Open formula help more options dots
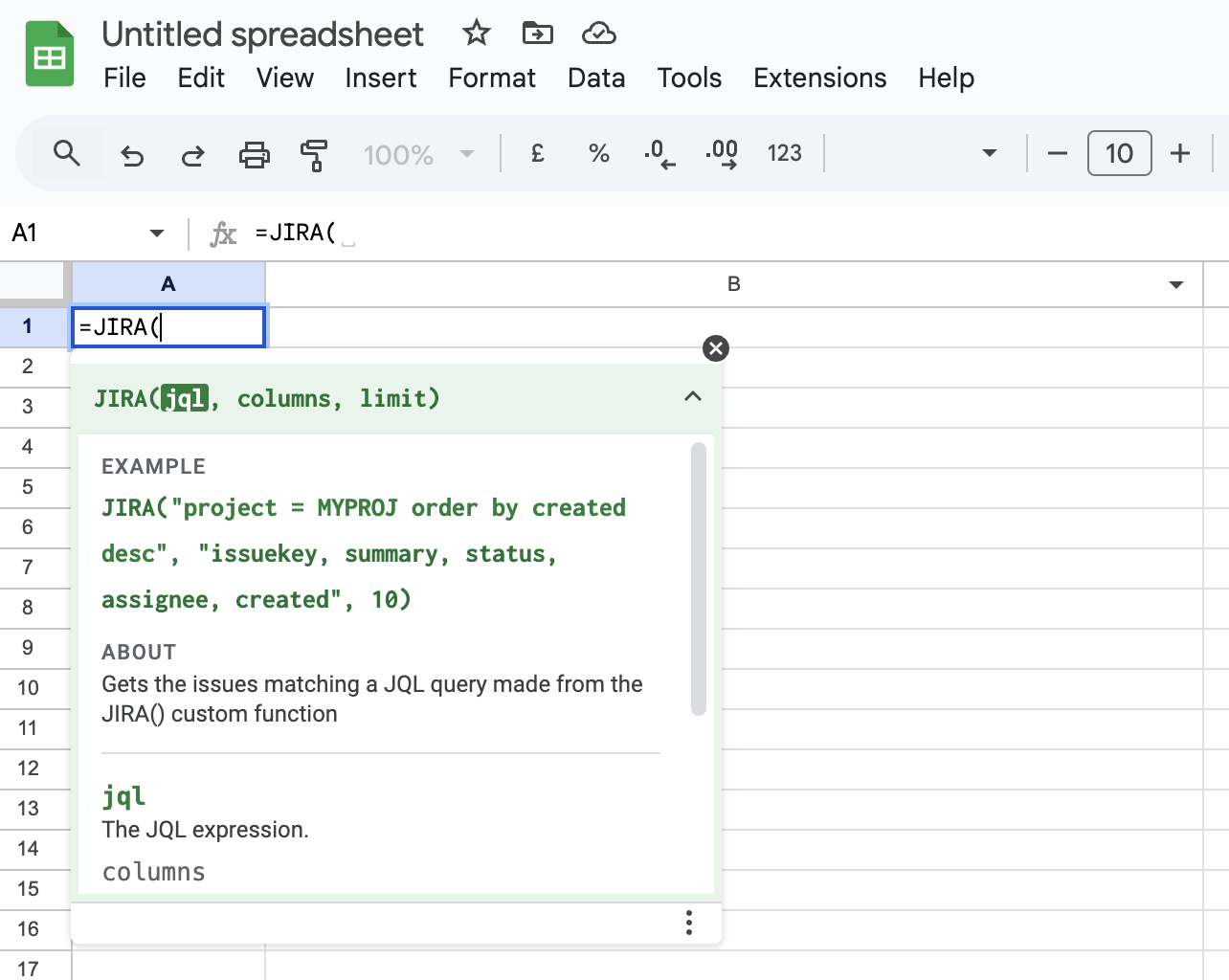 (x=689, y=923)
